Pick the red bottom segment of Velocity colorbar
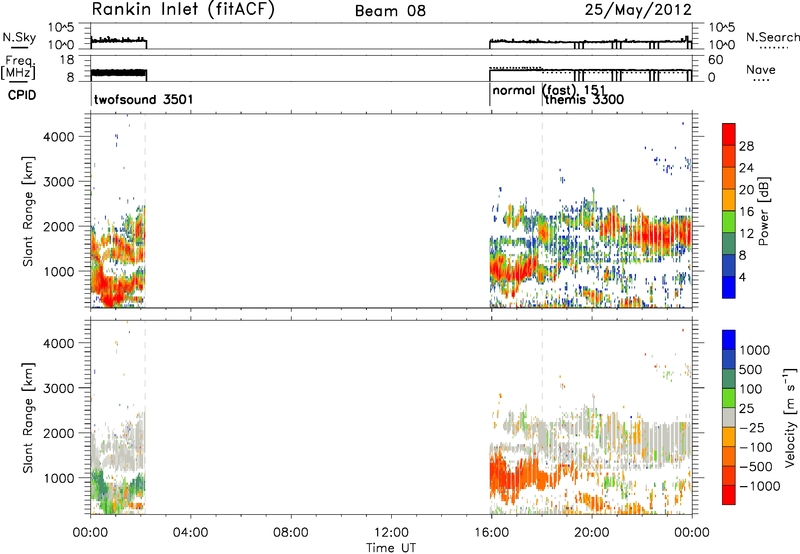The image size is (800, 554). coord(729,495)
